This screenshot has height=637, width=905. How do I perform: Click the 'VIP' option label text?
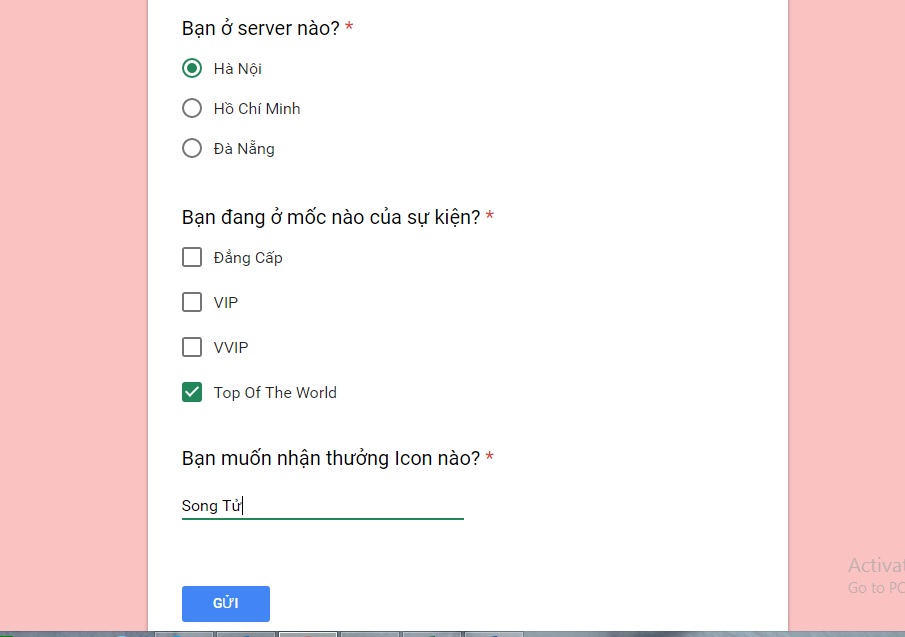pyautogui.click(x=226, y=302)
